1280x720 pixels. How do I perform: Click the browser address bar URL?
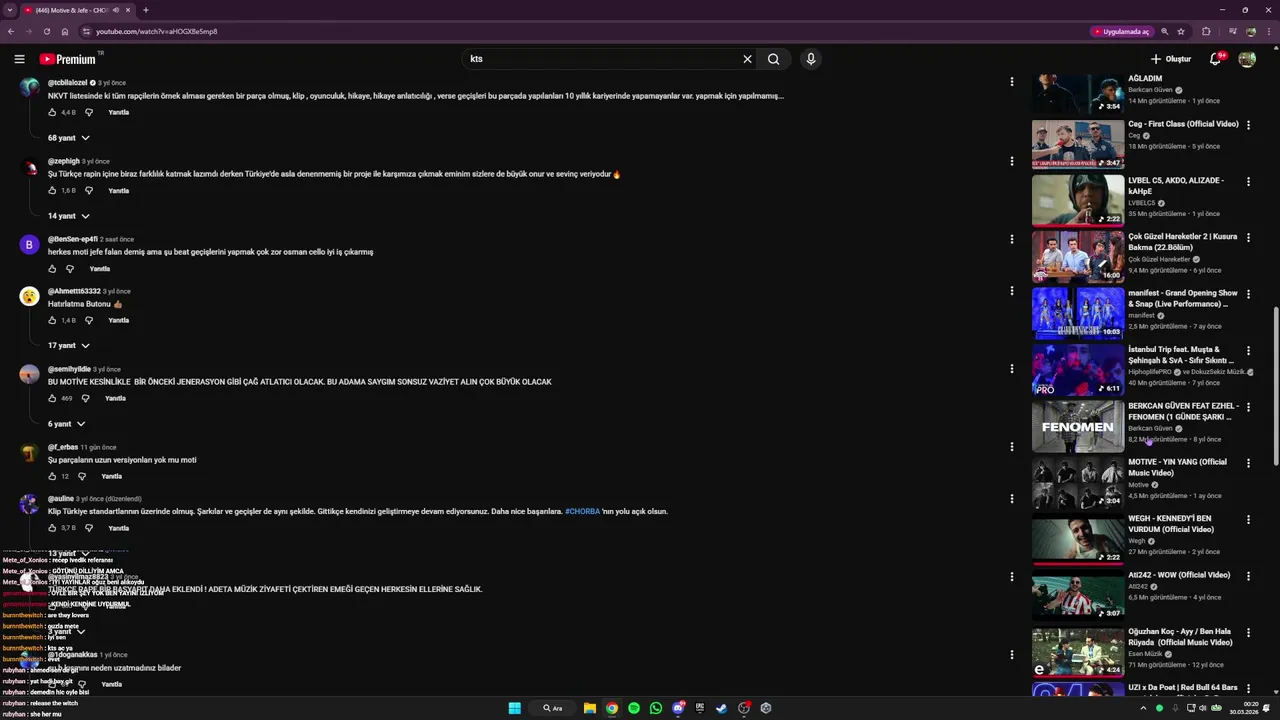tap(157, 31)
